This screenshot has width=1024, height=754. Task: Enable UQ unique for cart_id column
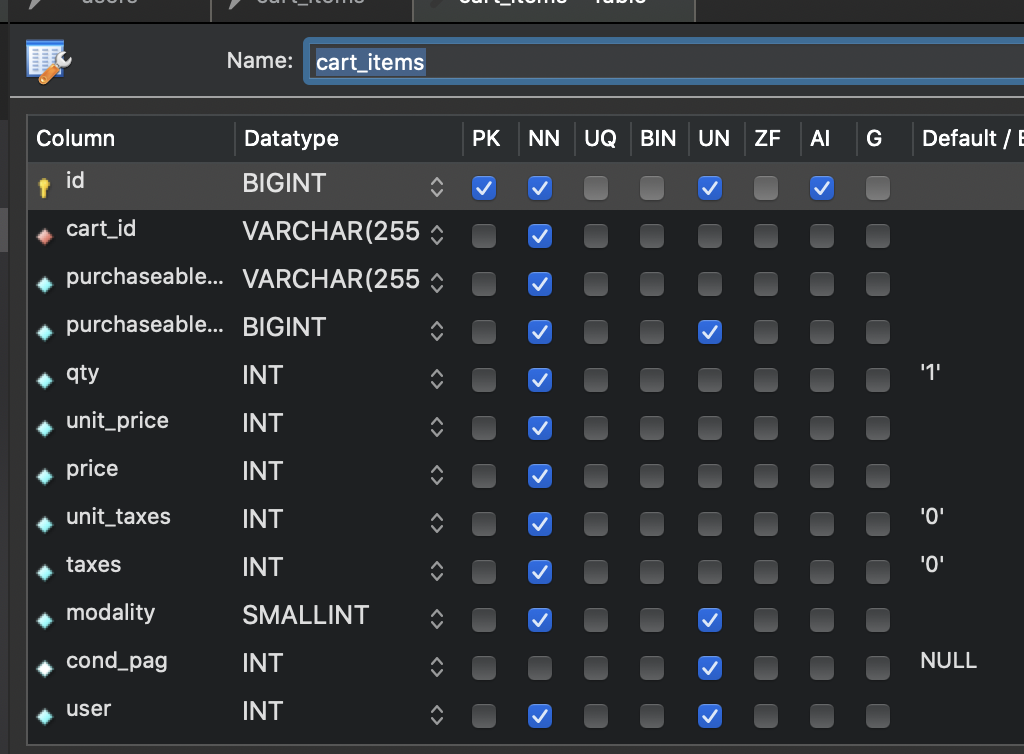[596, 236]
